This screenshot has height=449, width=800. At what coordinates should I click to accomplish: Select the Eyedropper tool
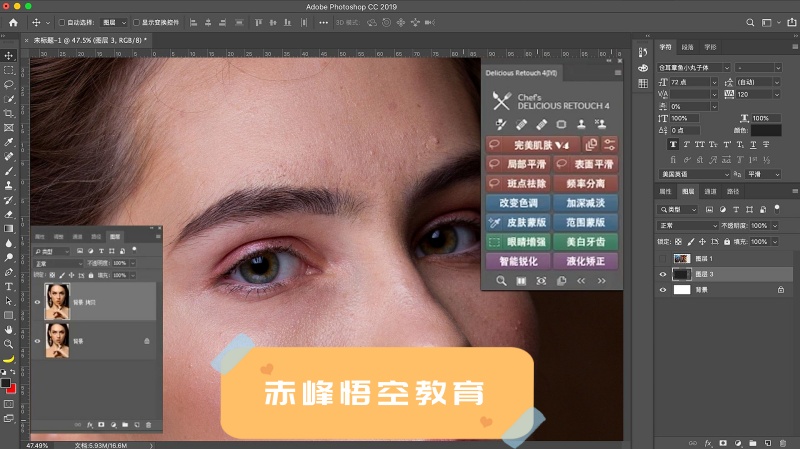point(9,142)
